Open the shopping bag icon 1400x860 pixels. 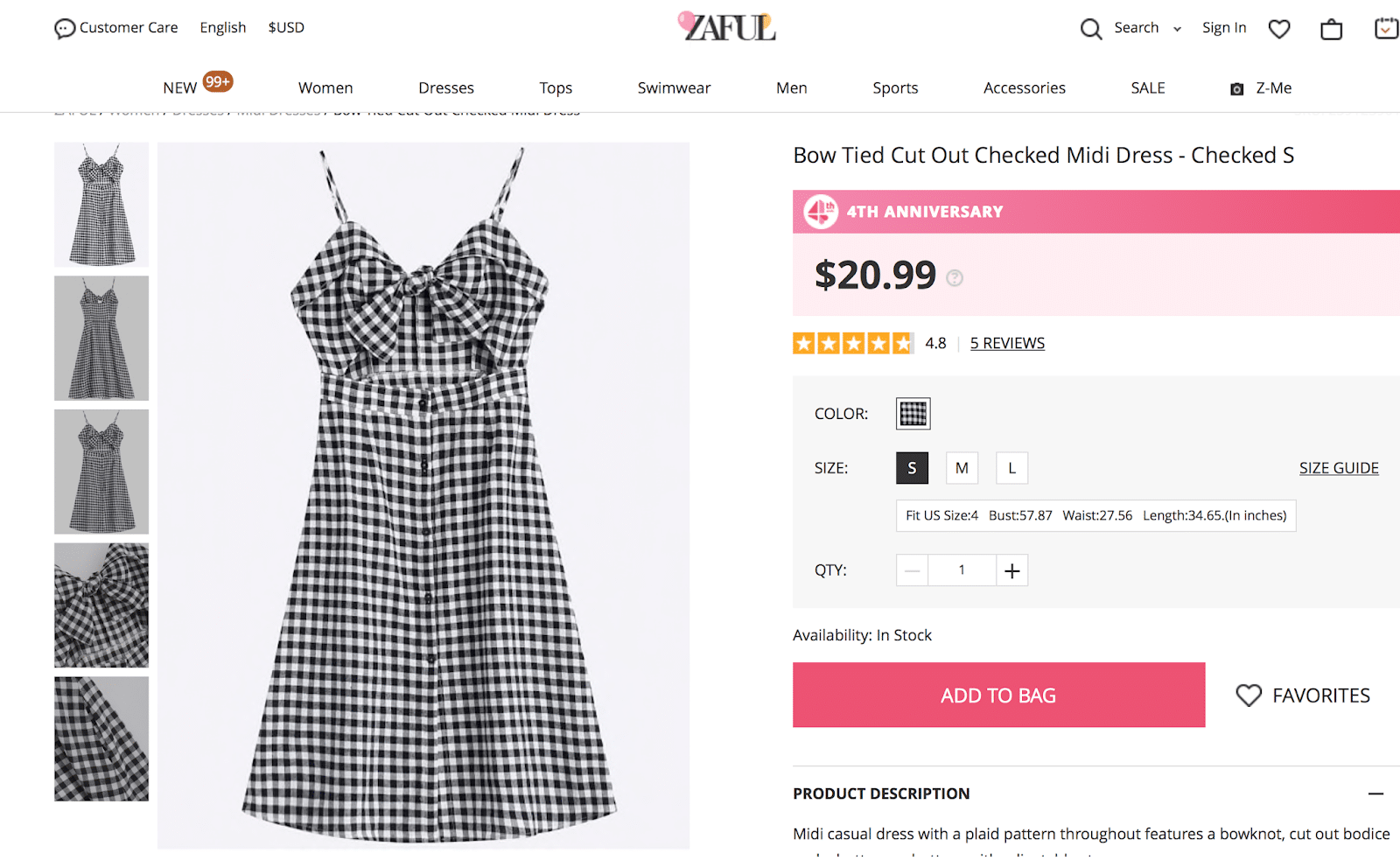(x=1331, y=30)
